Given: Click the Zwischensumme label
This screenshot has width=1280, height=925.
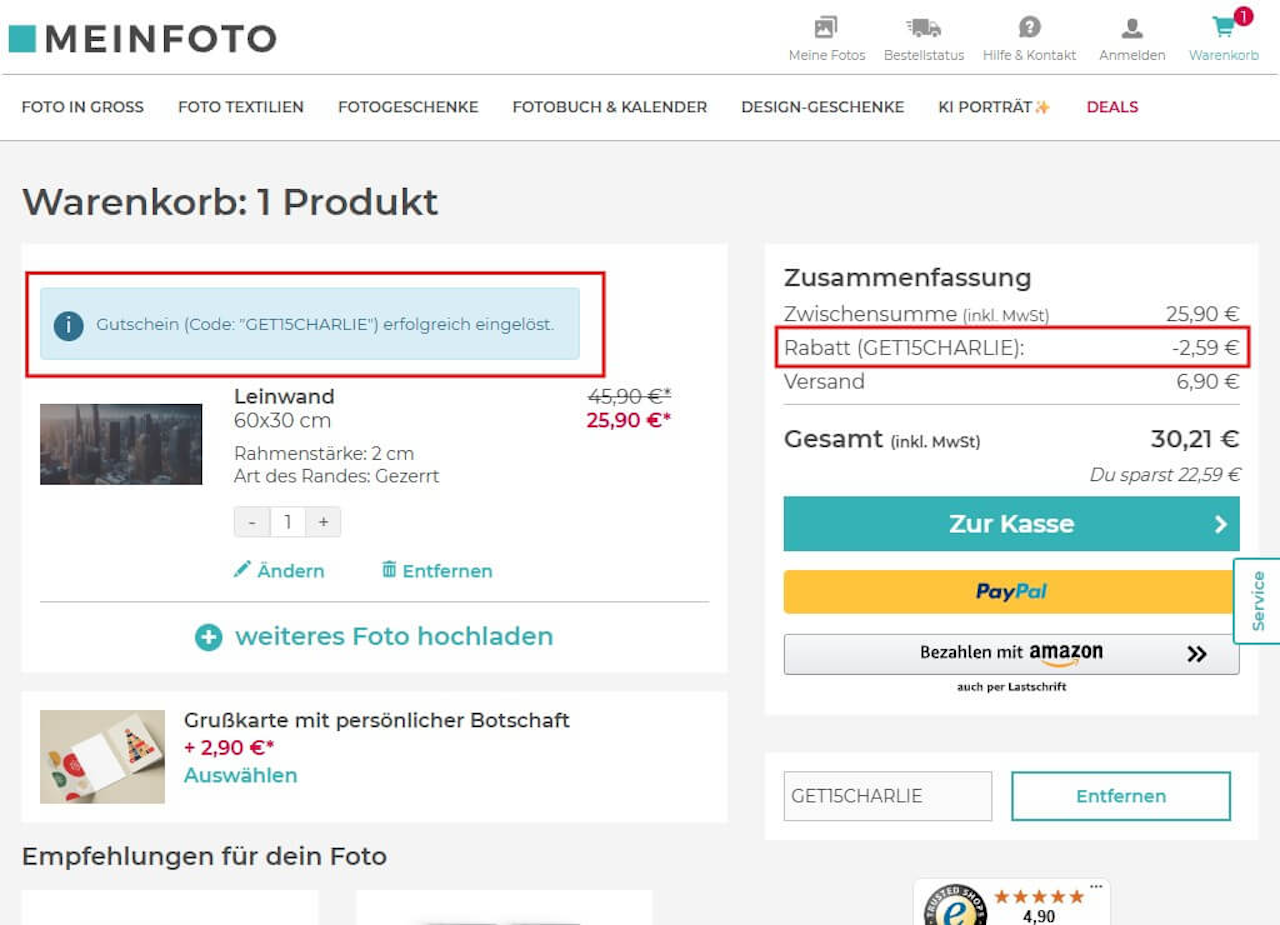Looking at the screenshot, I should point(870,314).
